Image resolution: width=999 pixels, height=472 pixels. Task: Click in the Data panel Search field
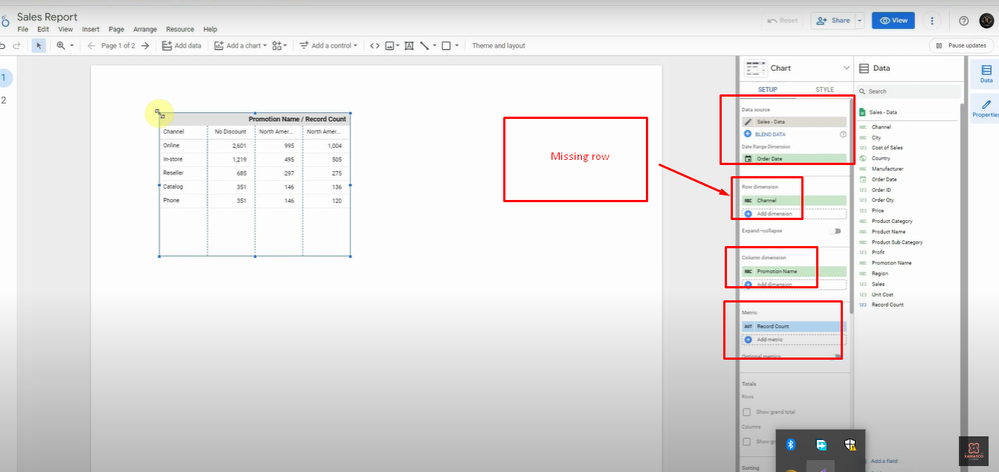point(909,92)
